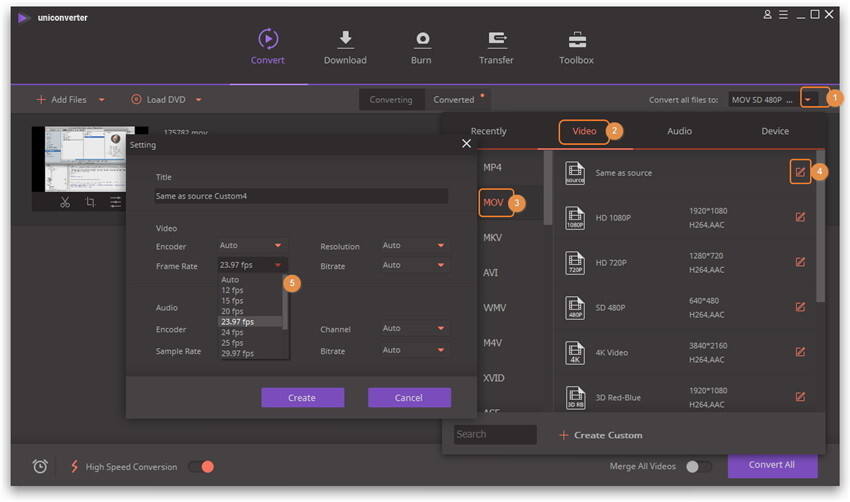Select 29.97 fps frame rate
The width and height of the screenshot is (850, 502).
tap(237, 353)
